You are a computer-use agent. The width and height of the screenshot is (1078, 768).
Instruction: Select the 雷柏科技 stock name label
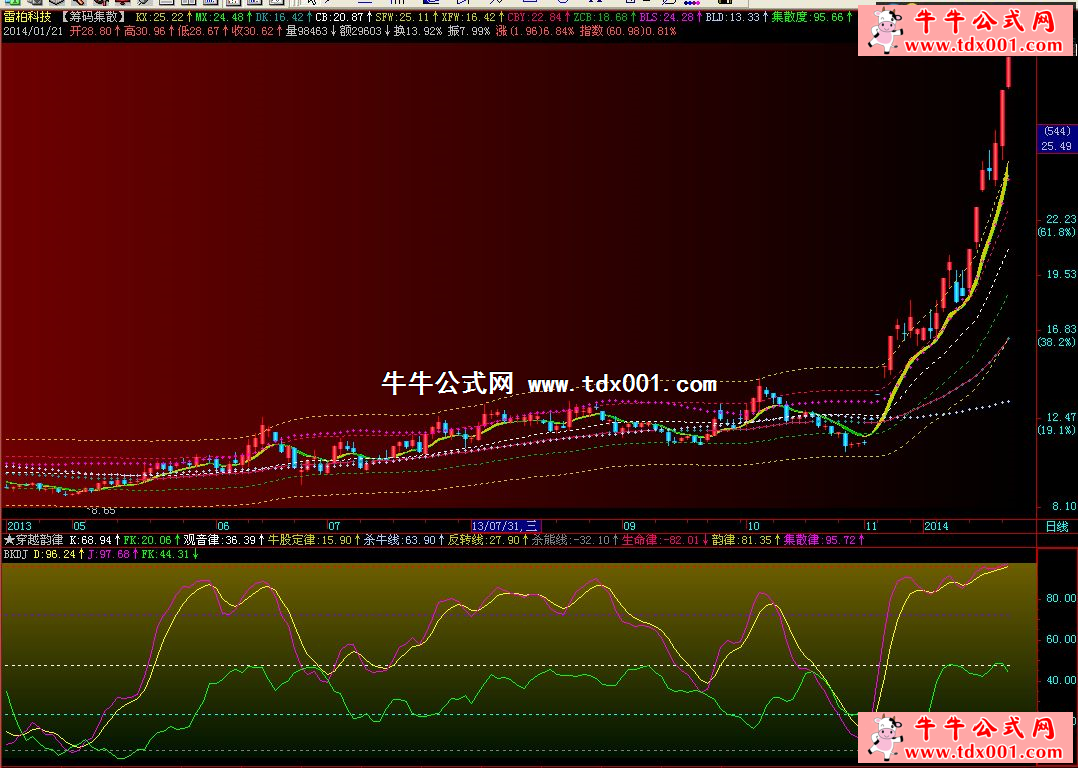pyautogui.click(x=25, y=18)
